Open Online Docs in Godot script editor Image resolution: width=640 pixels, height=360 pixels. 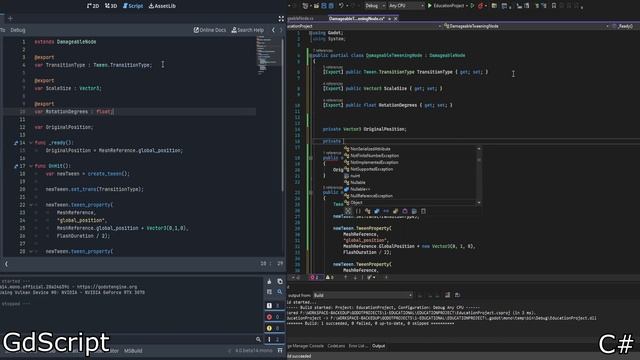pyautogui.click(x=210, y=30)
